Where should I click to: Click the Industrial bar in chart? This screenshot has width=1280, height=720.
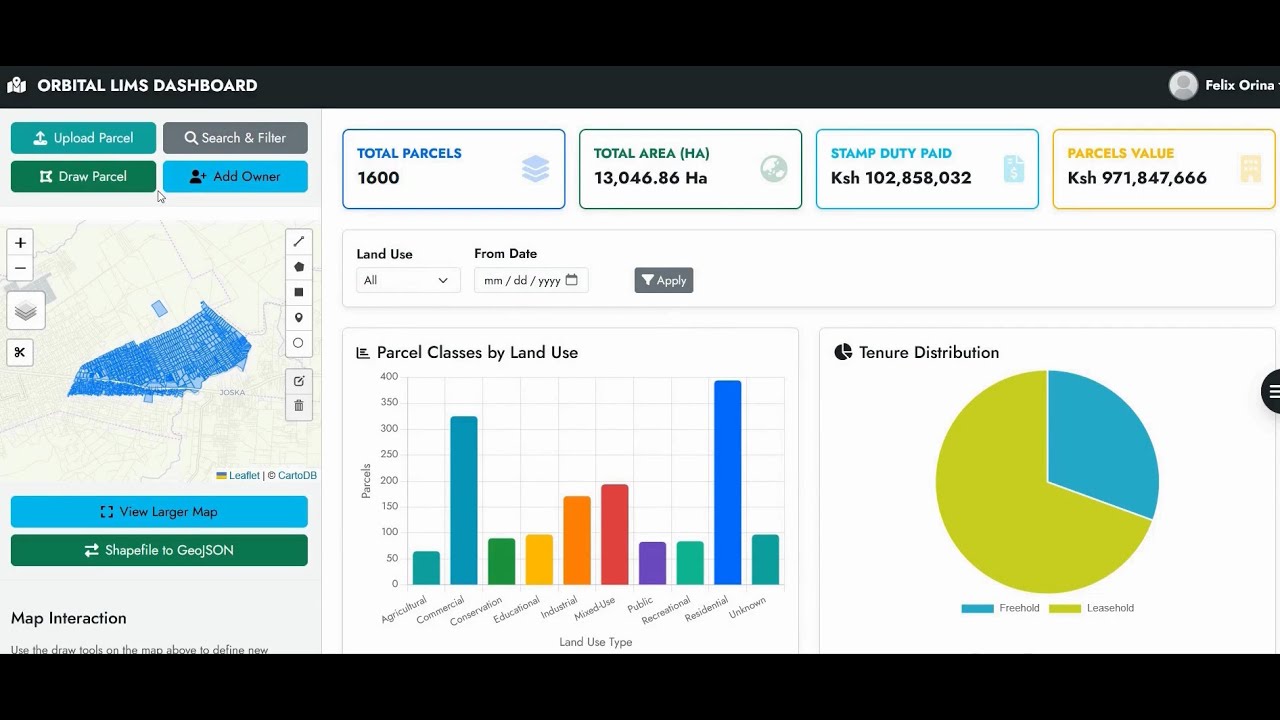(577, 540)
